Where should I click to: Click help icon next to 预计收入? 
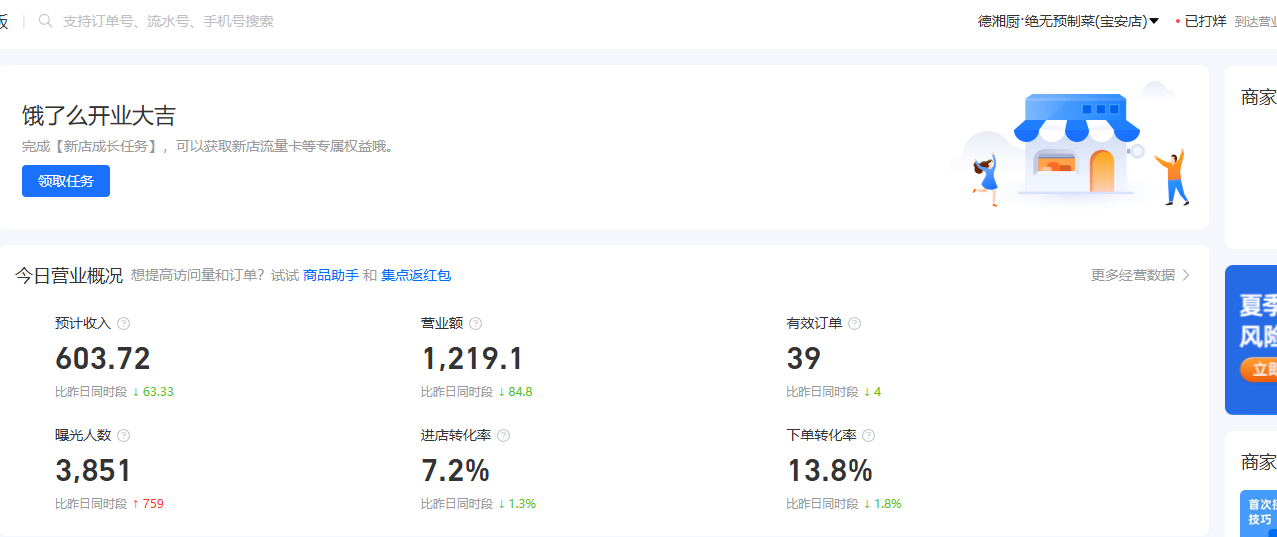pyautogui.click(x=124, y=323)
